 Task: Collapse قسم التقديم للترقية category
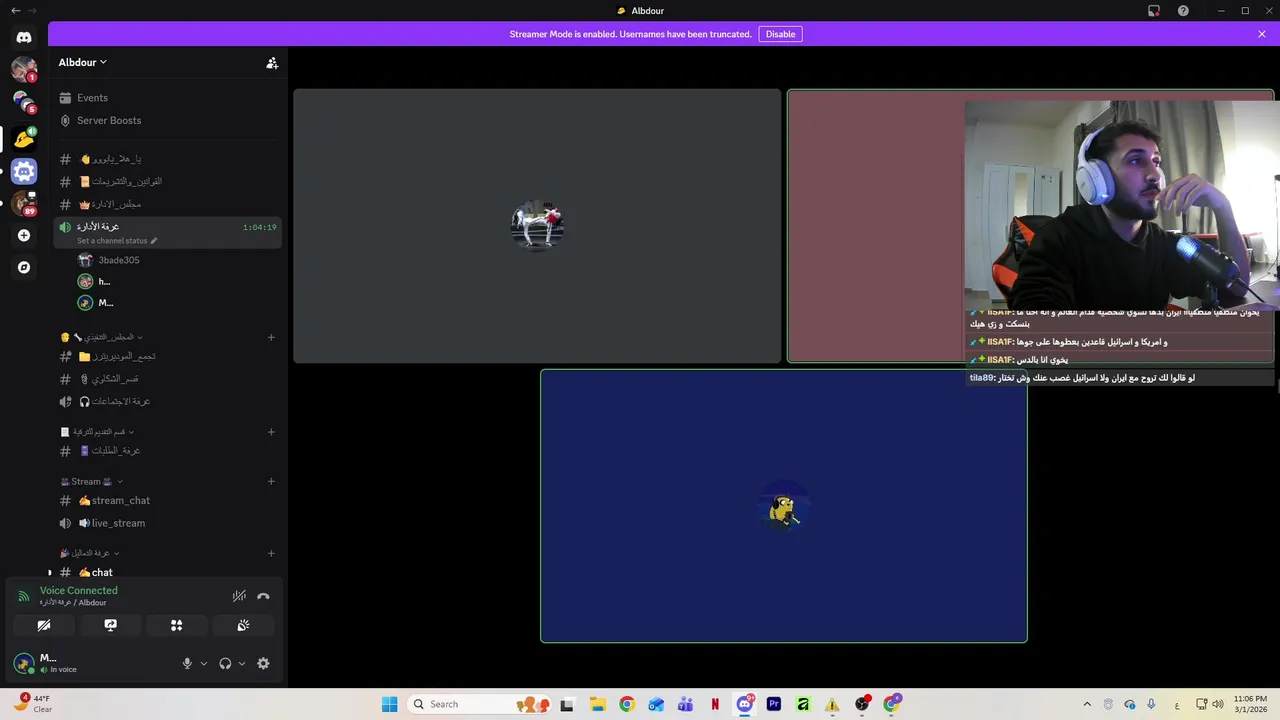tap(97, 432)
